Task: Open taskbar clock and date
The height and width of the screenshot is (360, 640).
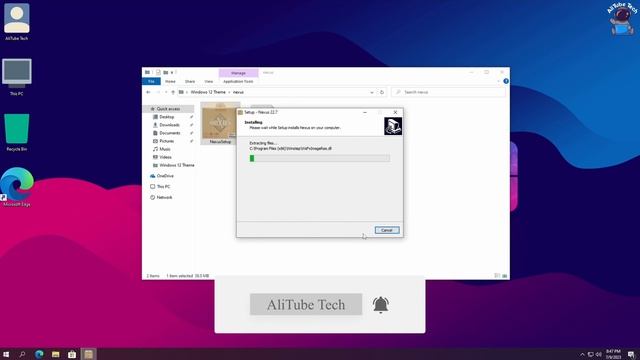Action: click(x=613, y=354)
